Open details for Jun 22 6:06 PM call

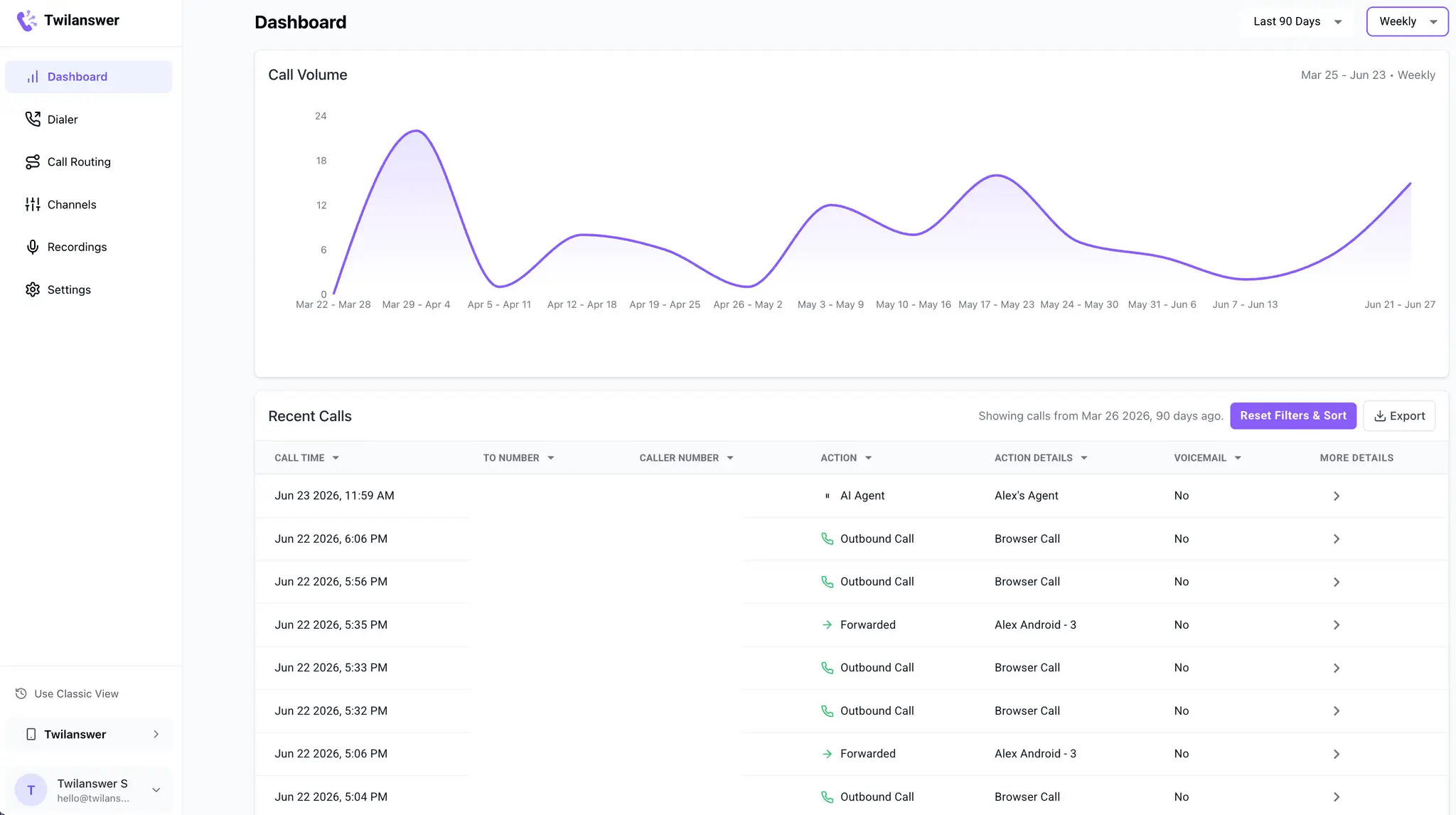click(x=1337, y=539)
